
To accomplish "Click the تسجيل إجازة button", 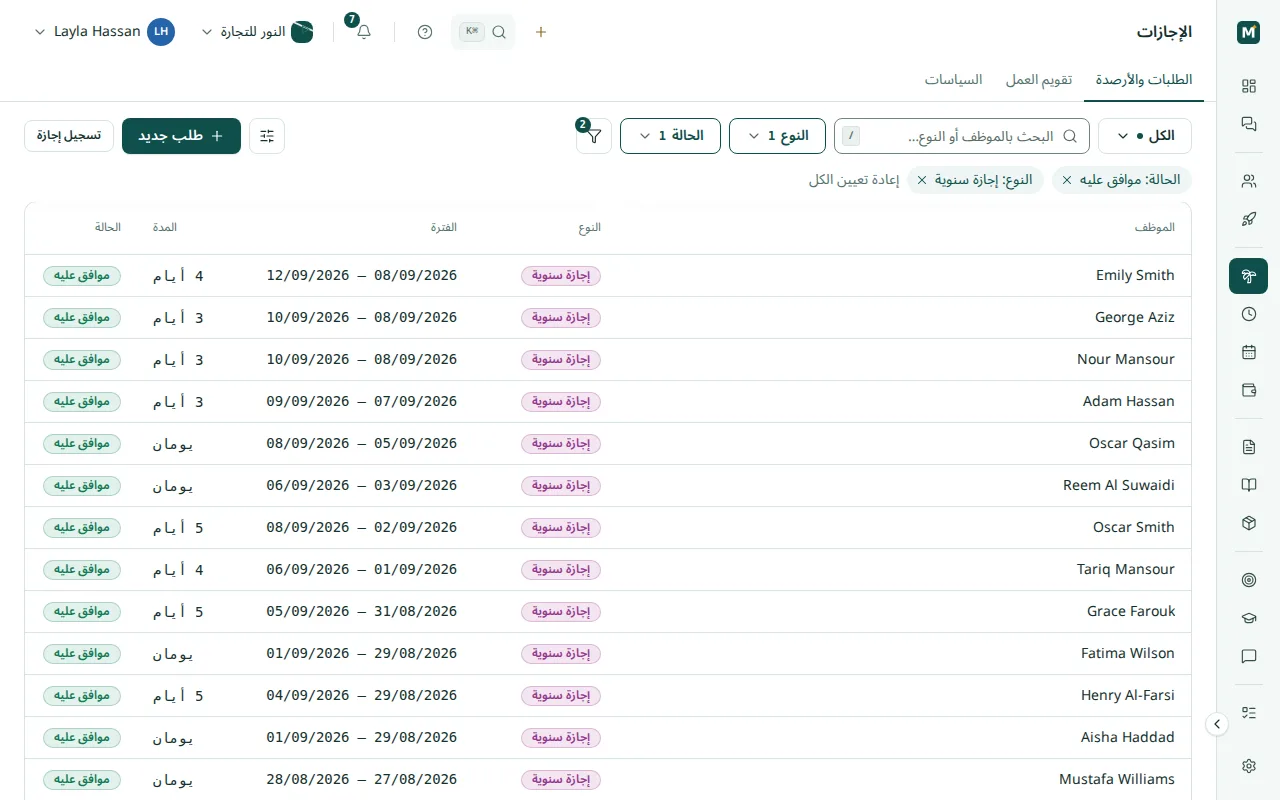I will point(69,136).
